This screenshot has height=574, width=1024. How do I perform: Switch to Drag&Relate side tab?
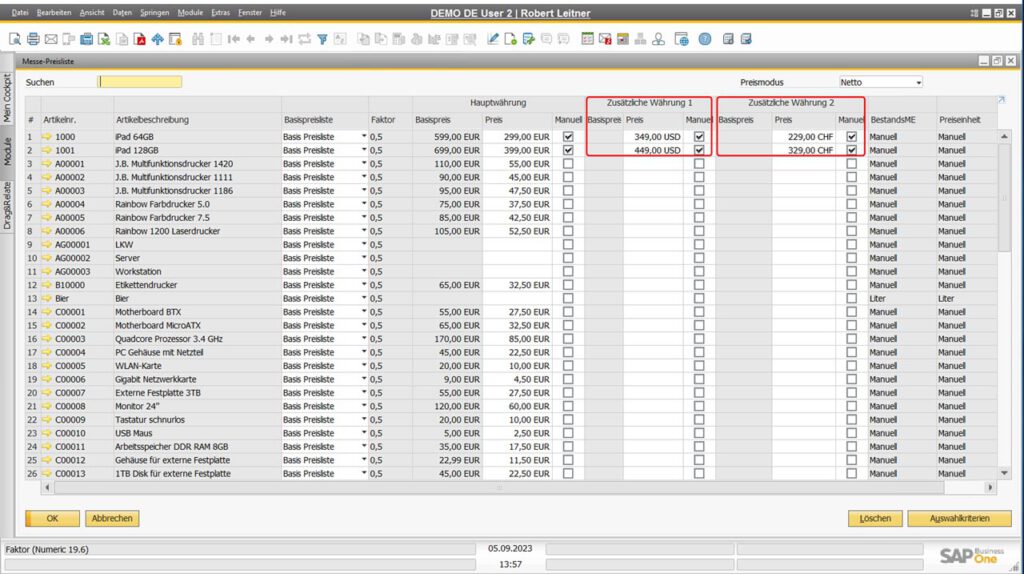[x=7, y=205]
